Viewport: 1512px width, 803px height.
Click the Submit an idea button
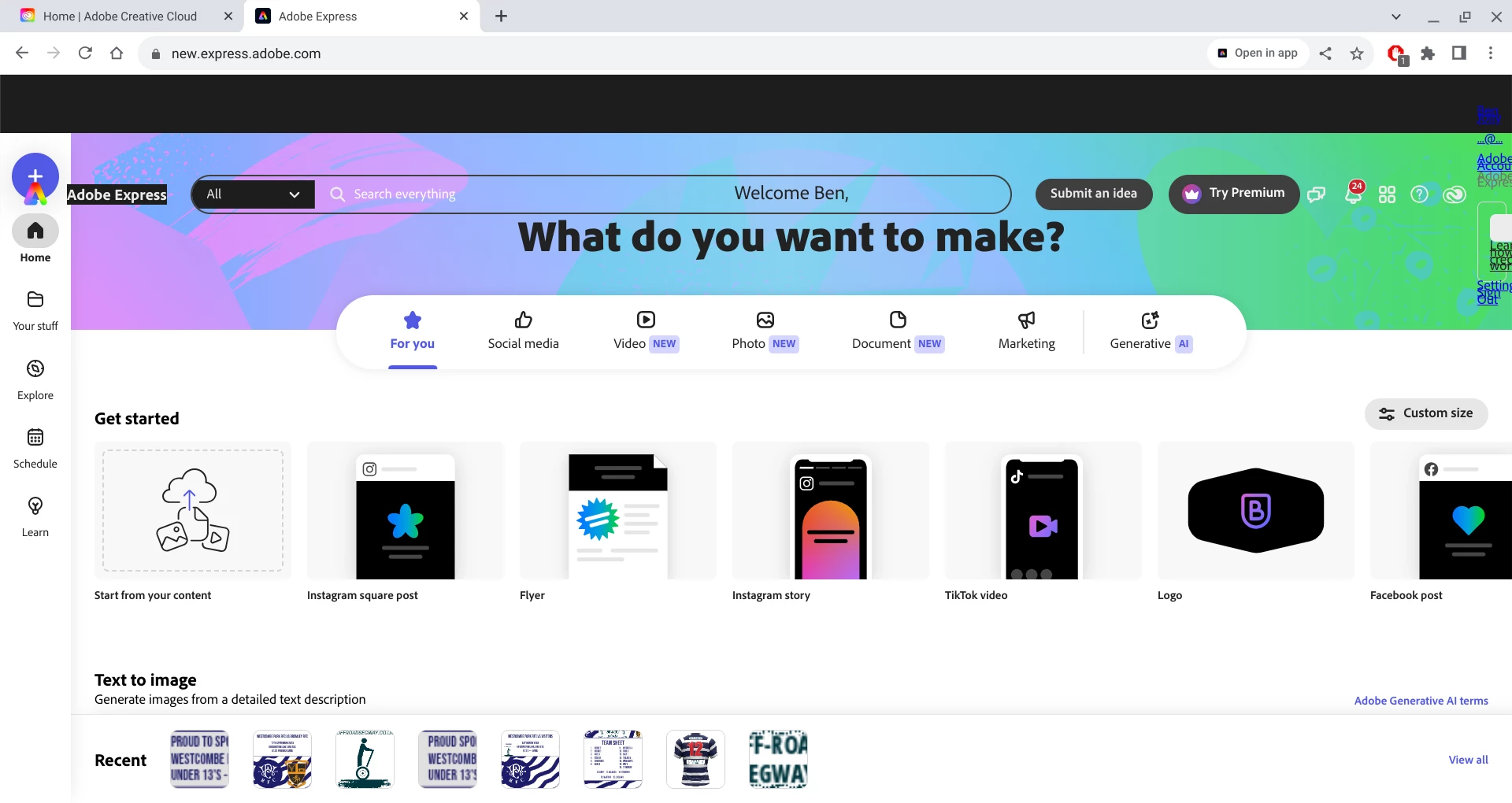tap(1094, 194)
